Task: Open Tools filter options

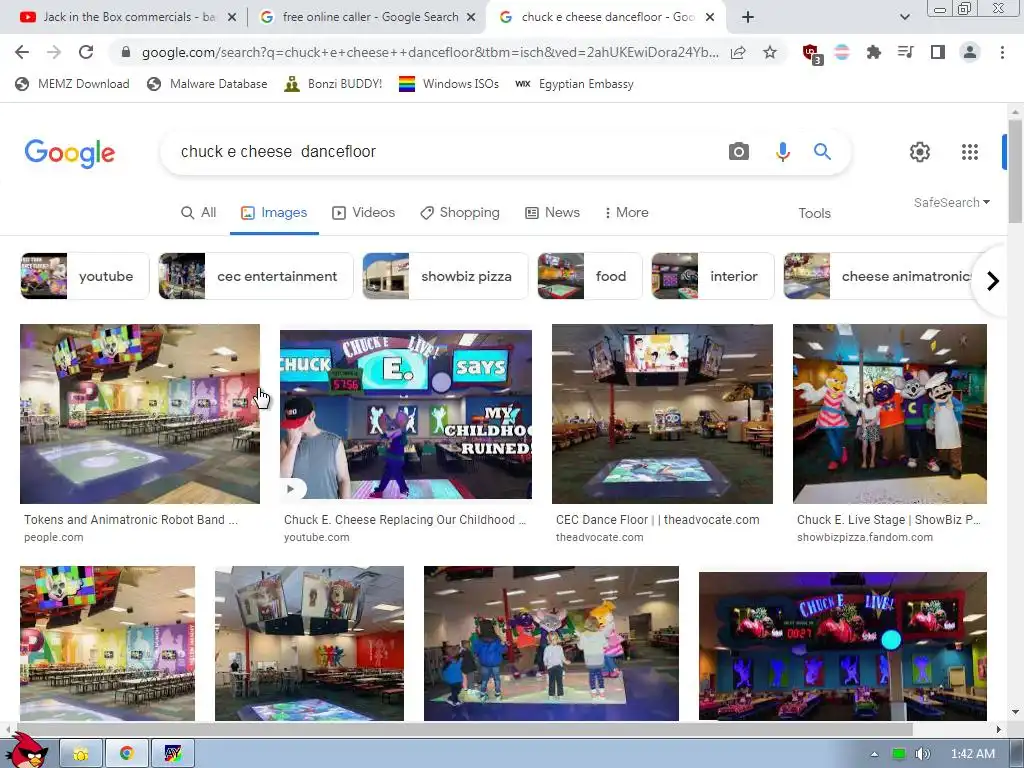Action: 814,213
